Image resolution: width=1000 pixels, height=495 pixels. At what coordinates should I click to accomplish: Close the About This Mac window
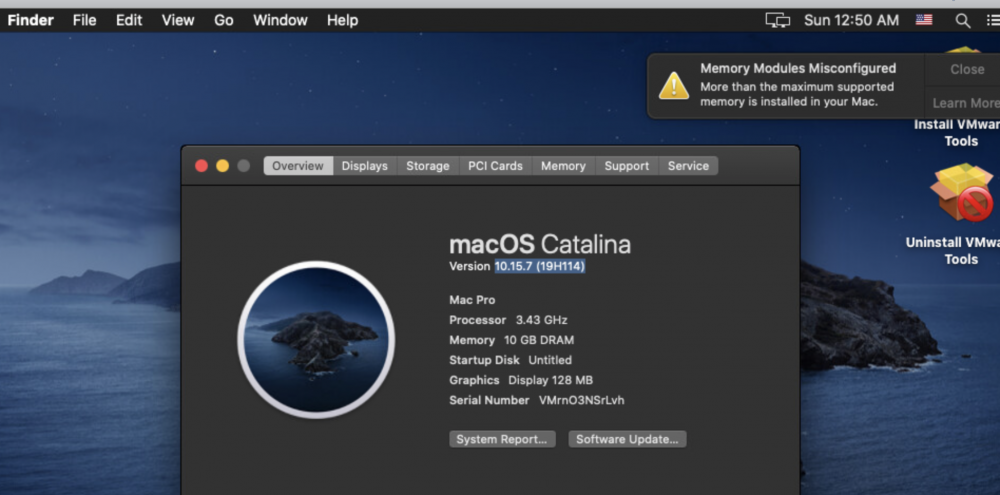[202, 166]
